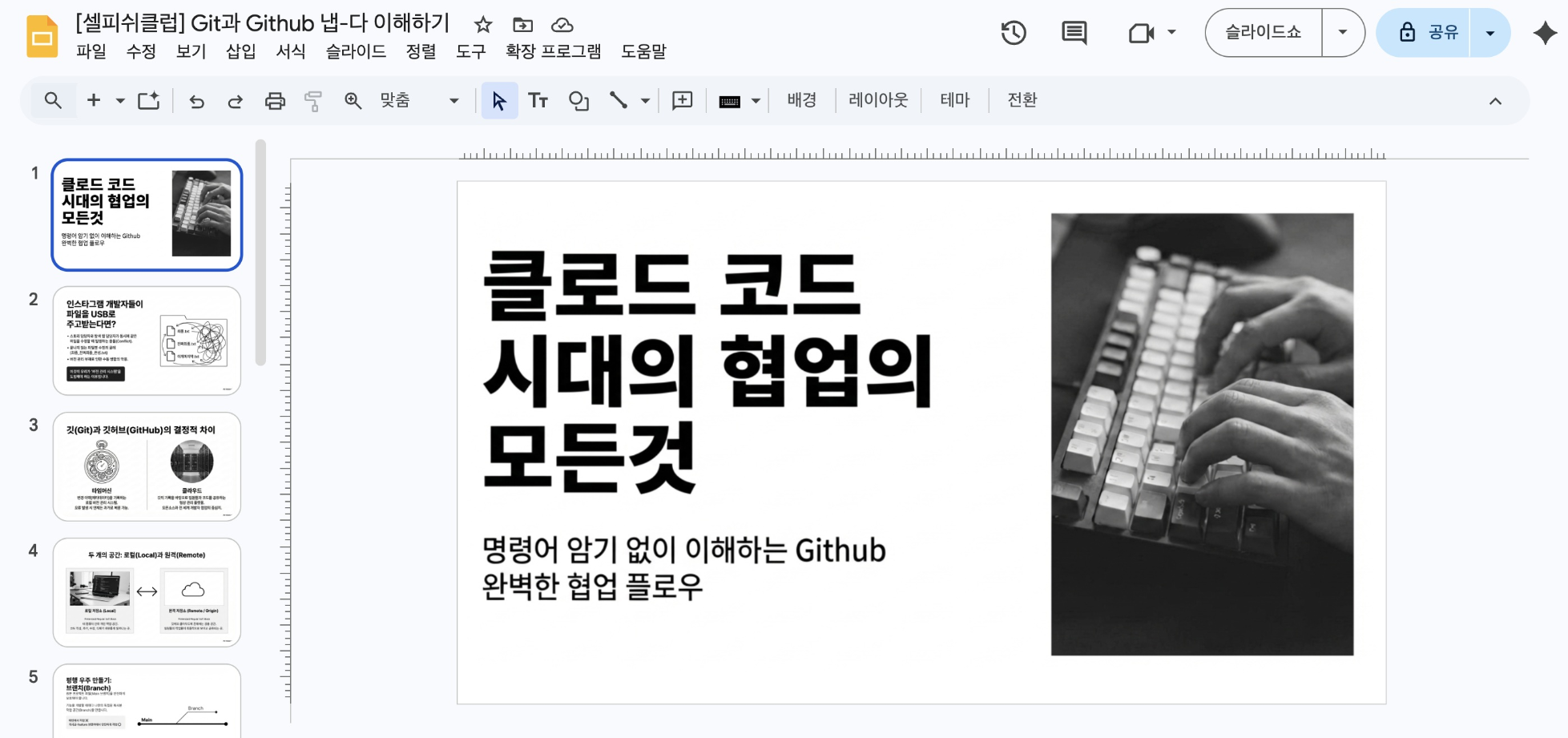
Task: Open version history clock icon
Action: tap(1014, 33)
